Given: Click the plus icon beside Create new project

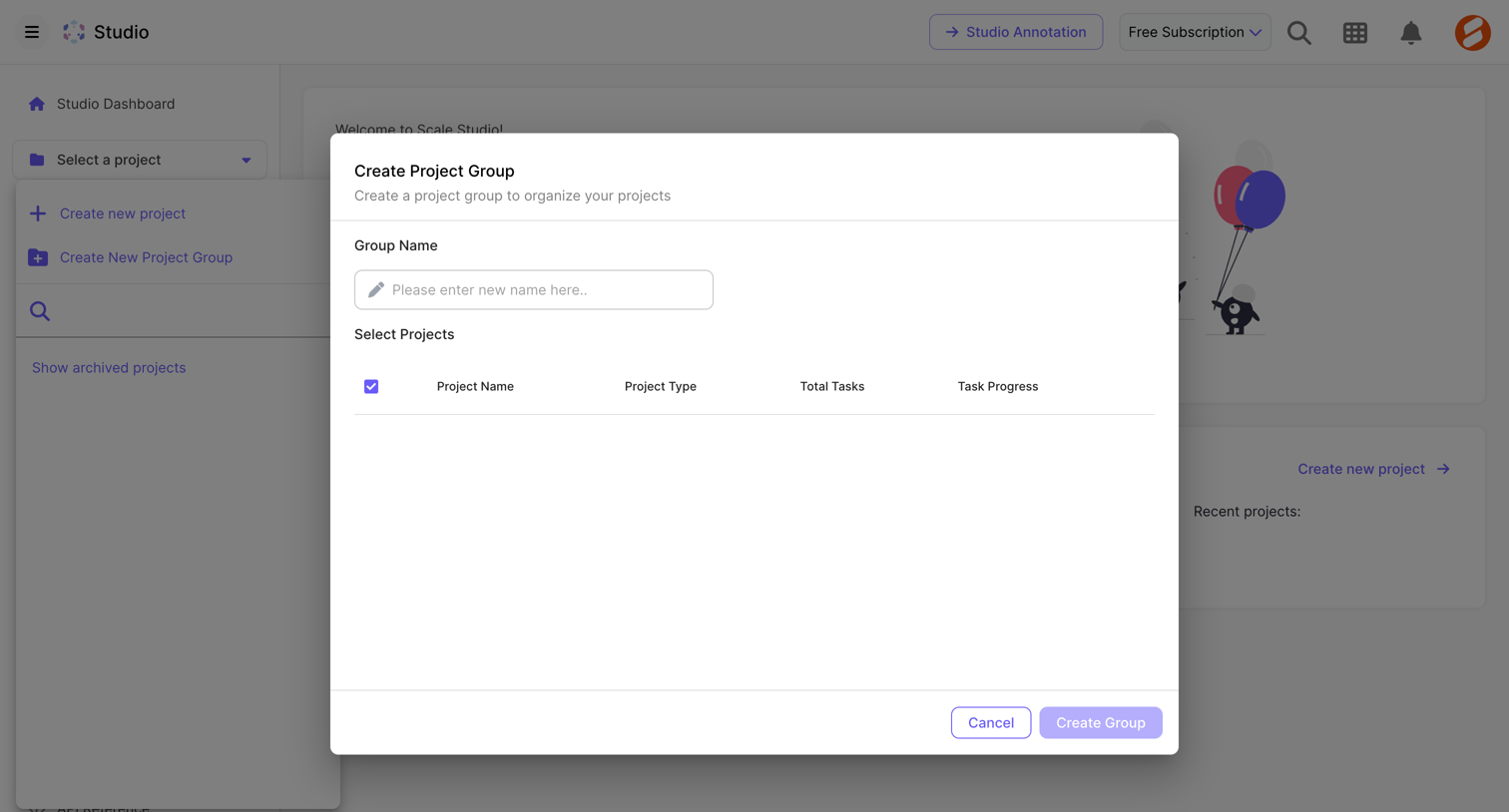Looking at the screenshot, I should pos(38,213).
